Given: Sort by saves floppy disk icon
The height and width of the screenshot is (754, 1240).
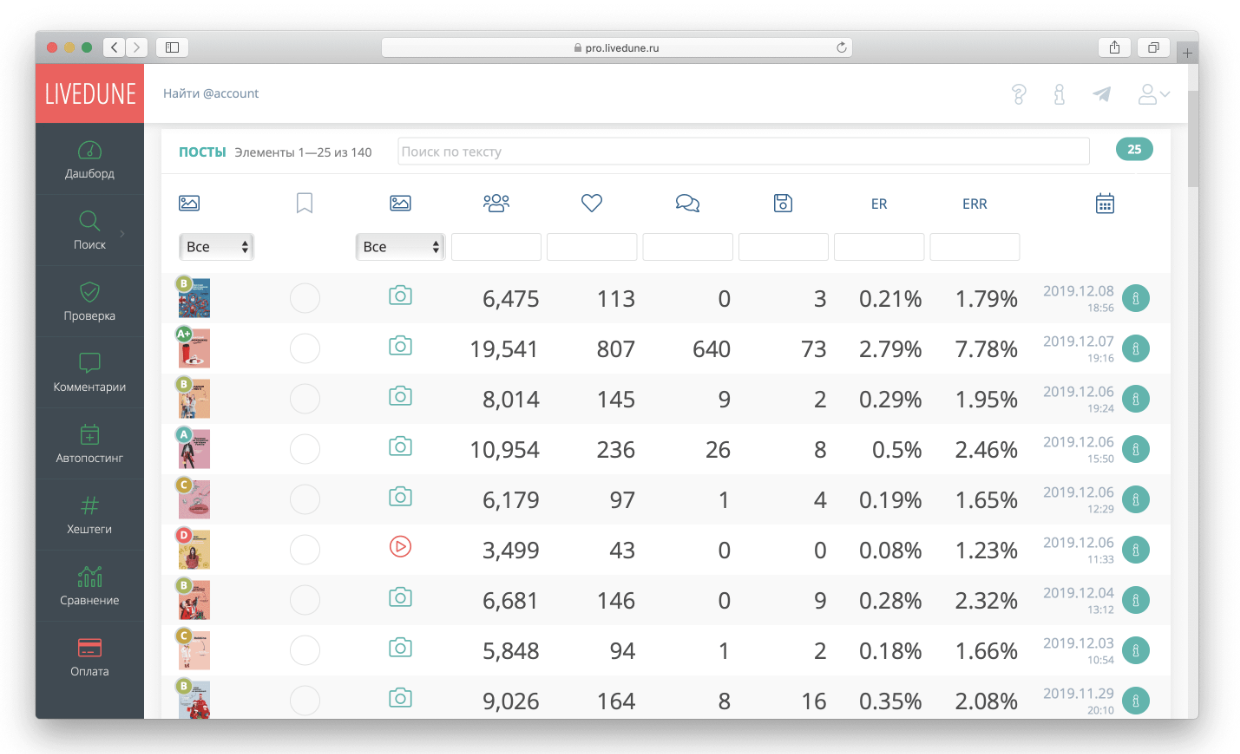Looking at the screenshot, I should [x=783, y=203].
